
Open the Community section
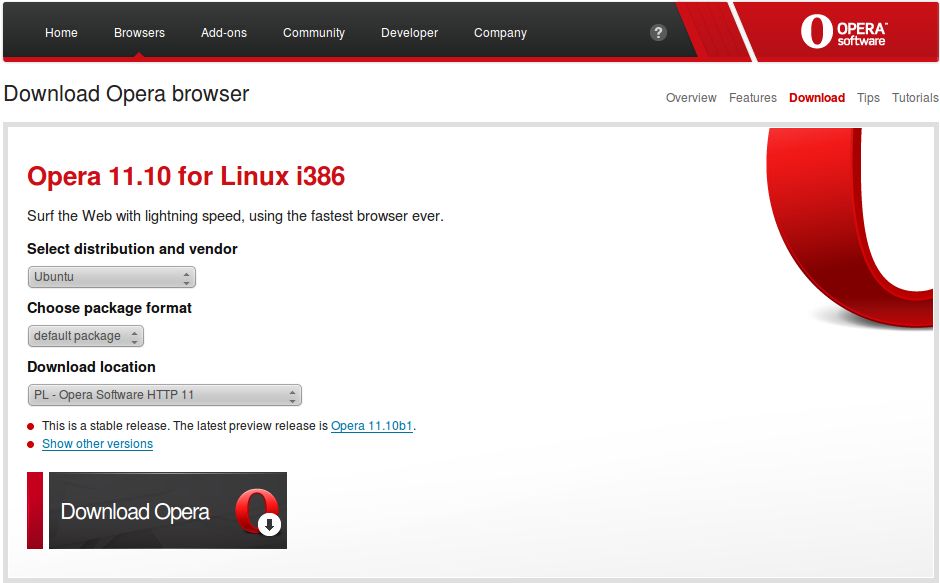[314, 33]
